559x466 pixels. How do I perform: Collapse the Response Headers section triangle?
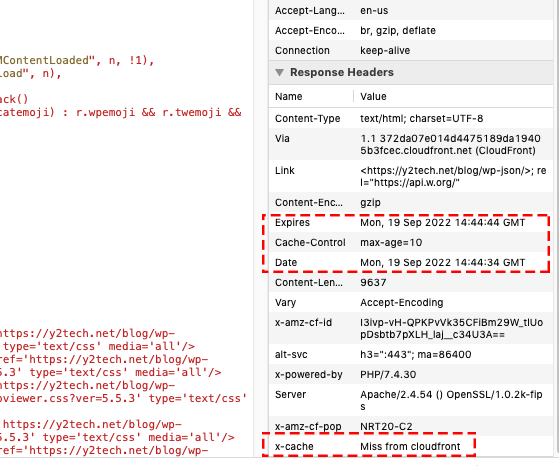(x=280, y=73)
